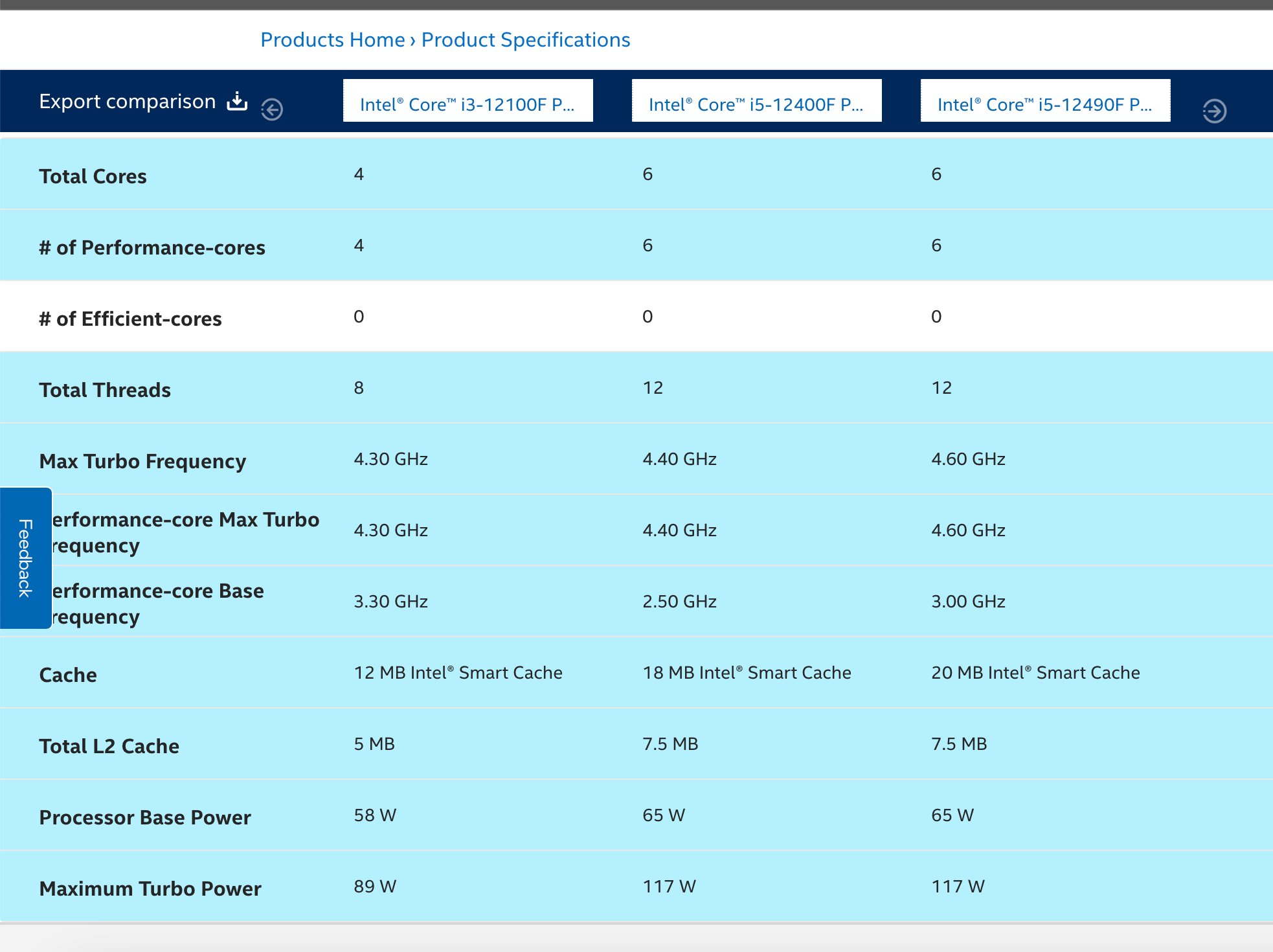Select the # of Efficient-cores row label
1273x952 pixels.
[x=130, y=319]
